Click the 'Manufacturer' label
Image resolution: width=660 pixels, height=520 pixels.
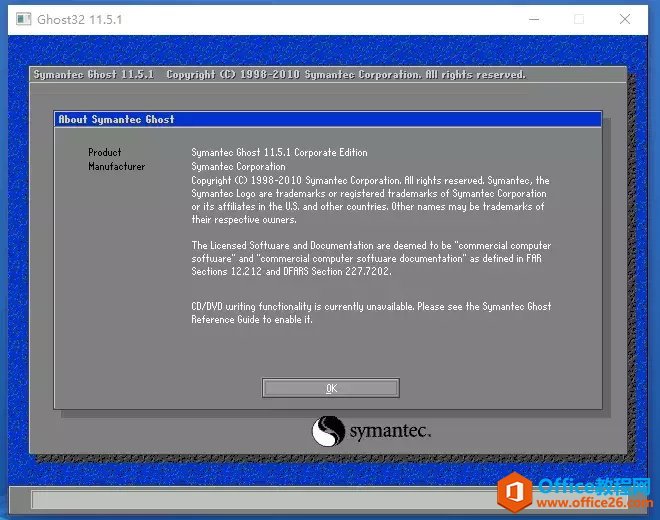pyautogui.click(x=117, y=166)
